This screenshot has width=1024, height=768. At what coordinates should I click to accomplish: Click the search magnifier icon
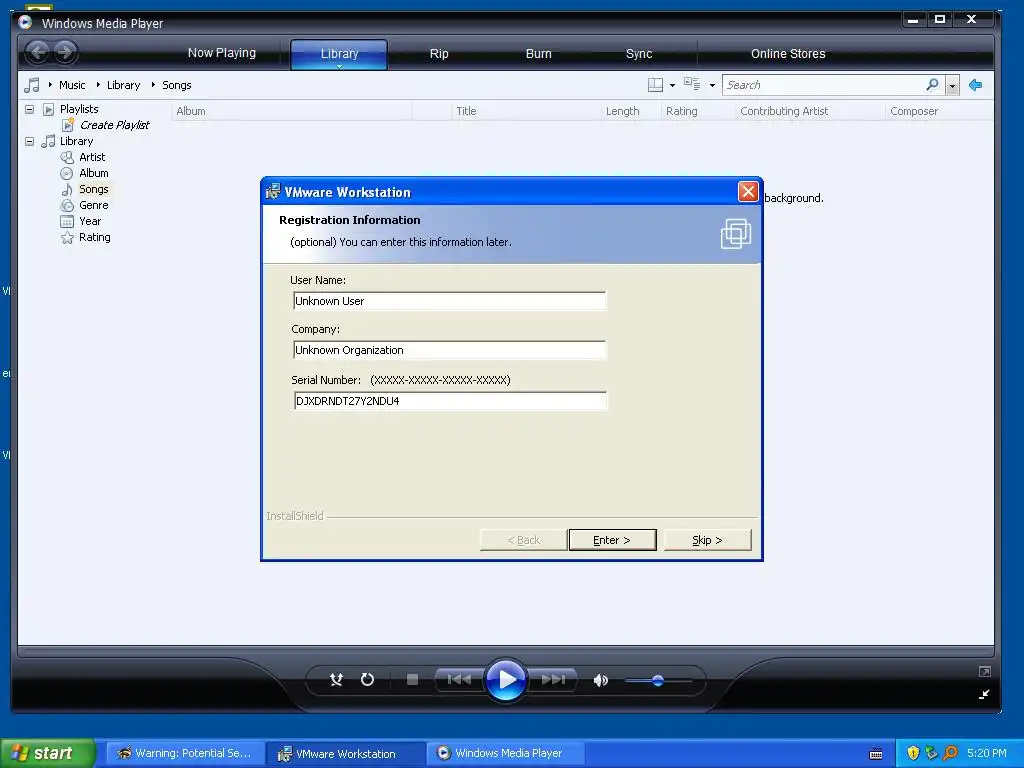[933, 84]
